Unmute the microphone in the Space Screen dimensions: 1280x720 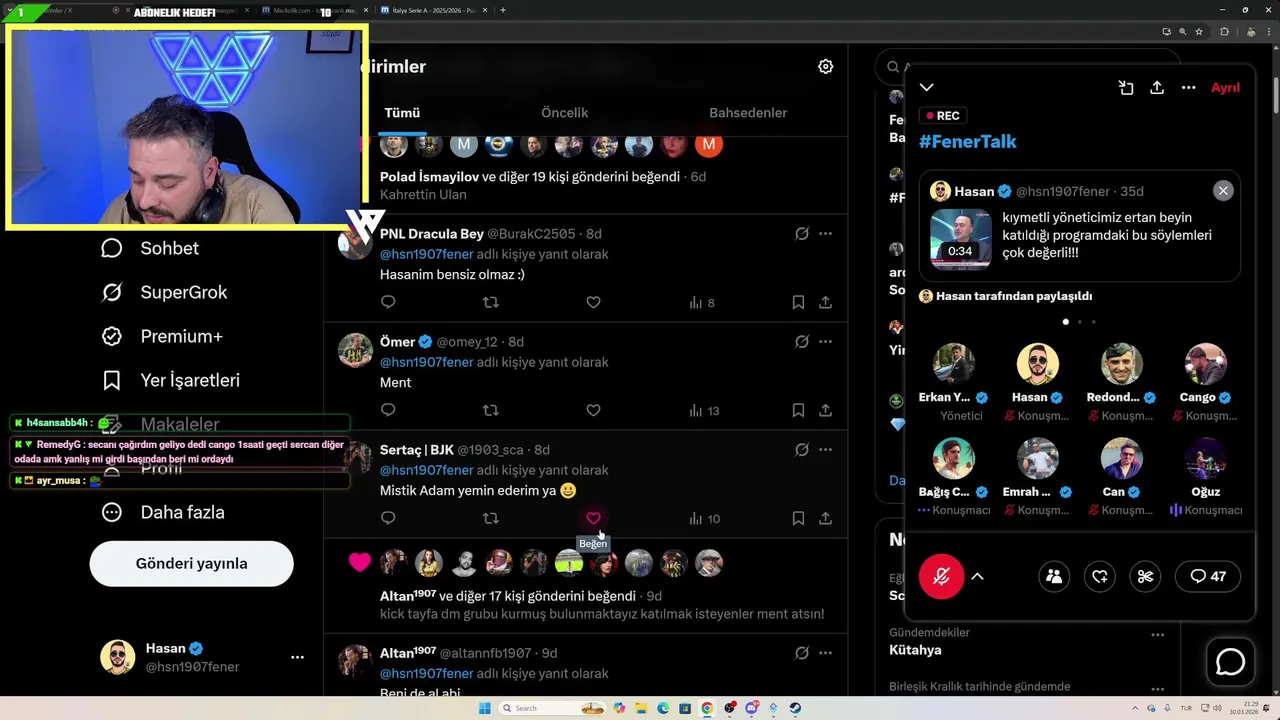pos(941,576)
